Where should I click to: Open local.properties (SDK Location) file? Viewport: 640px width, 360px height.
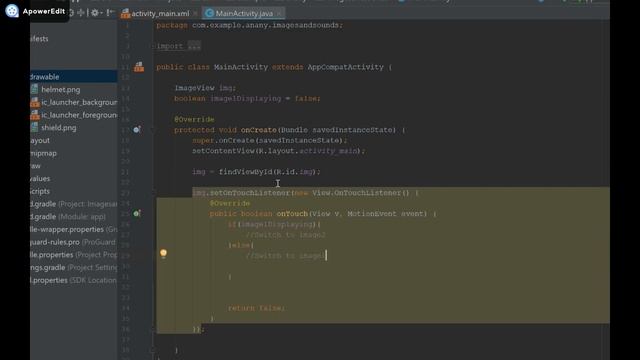pyautogui.click(x=73, y=280)
